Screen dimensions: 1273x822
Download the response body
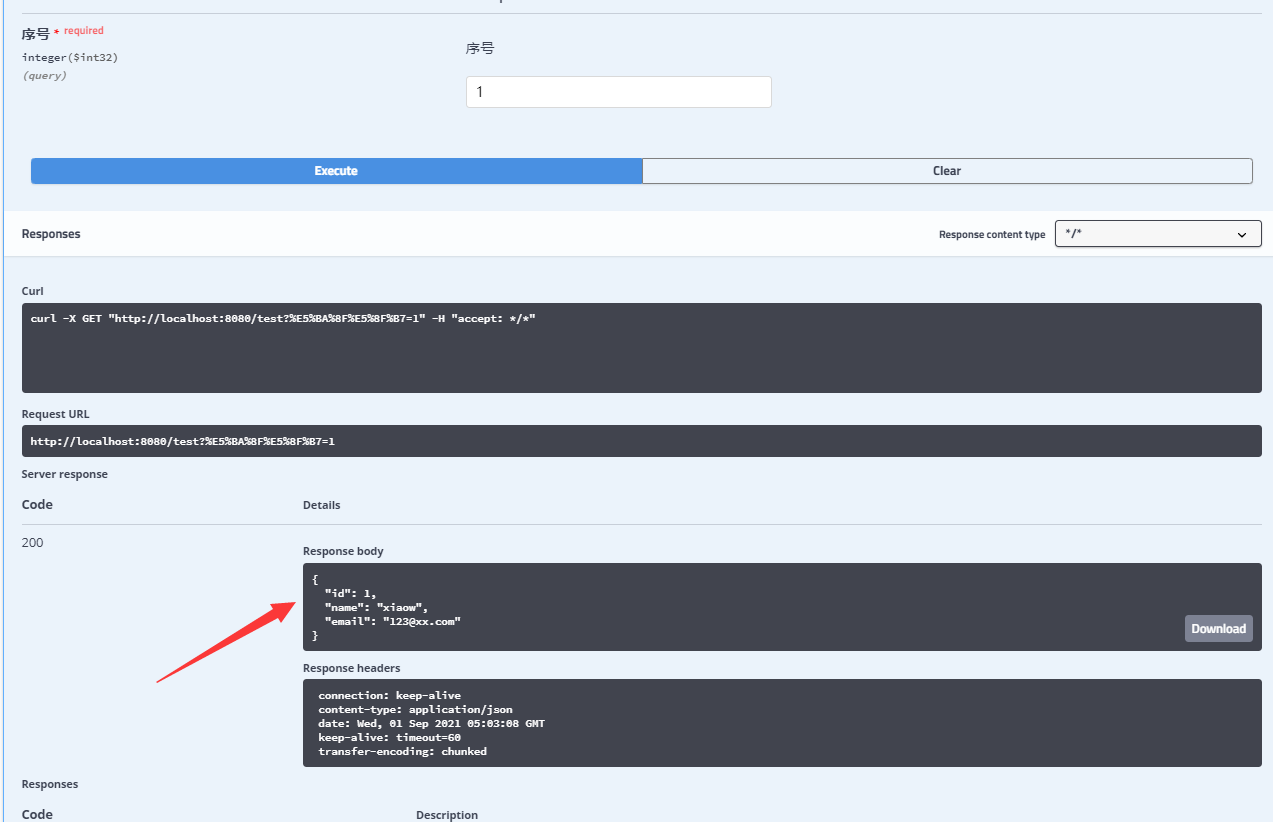tap(1218, 628)
